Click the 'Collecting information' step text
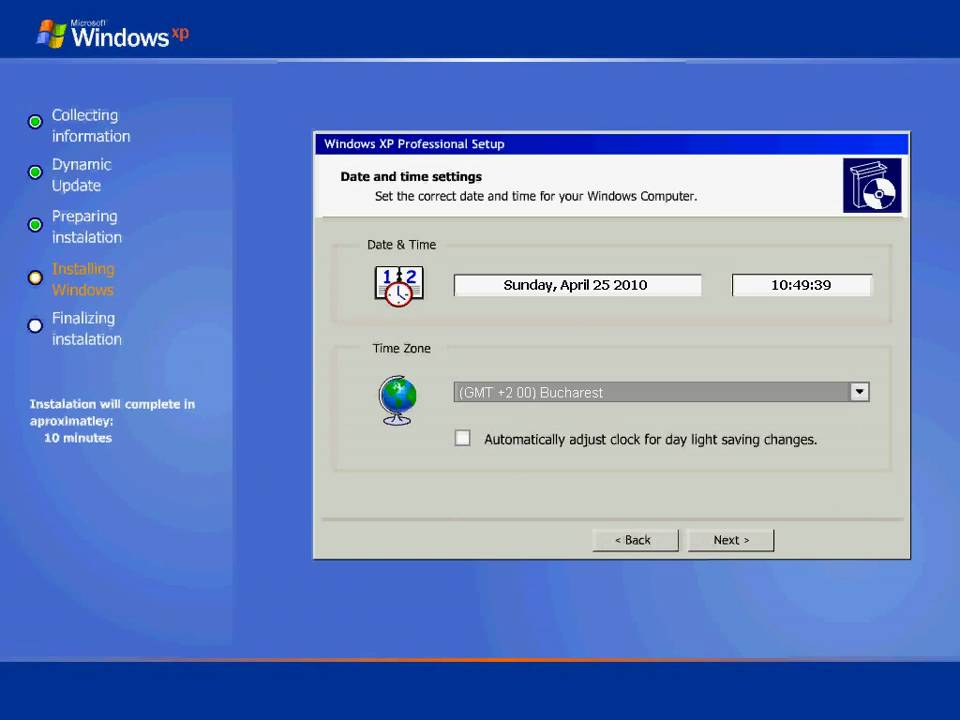Image resolution: width=960 pixels, height=720 pixels. point(91,126)
